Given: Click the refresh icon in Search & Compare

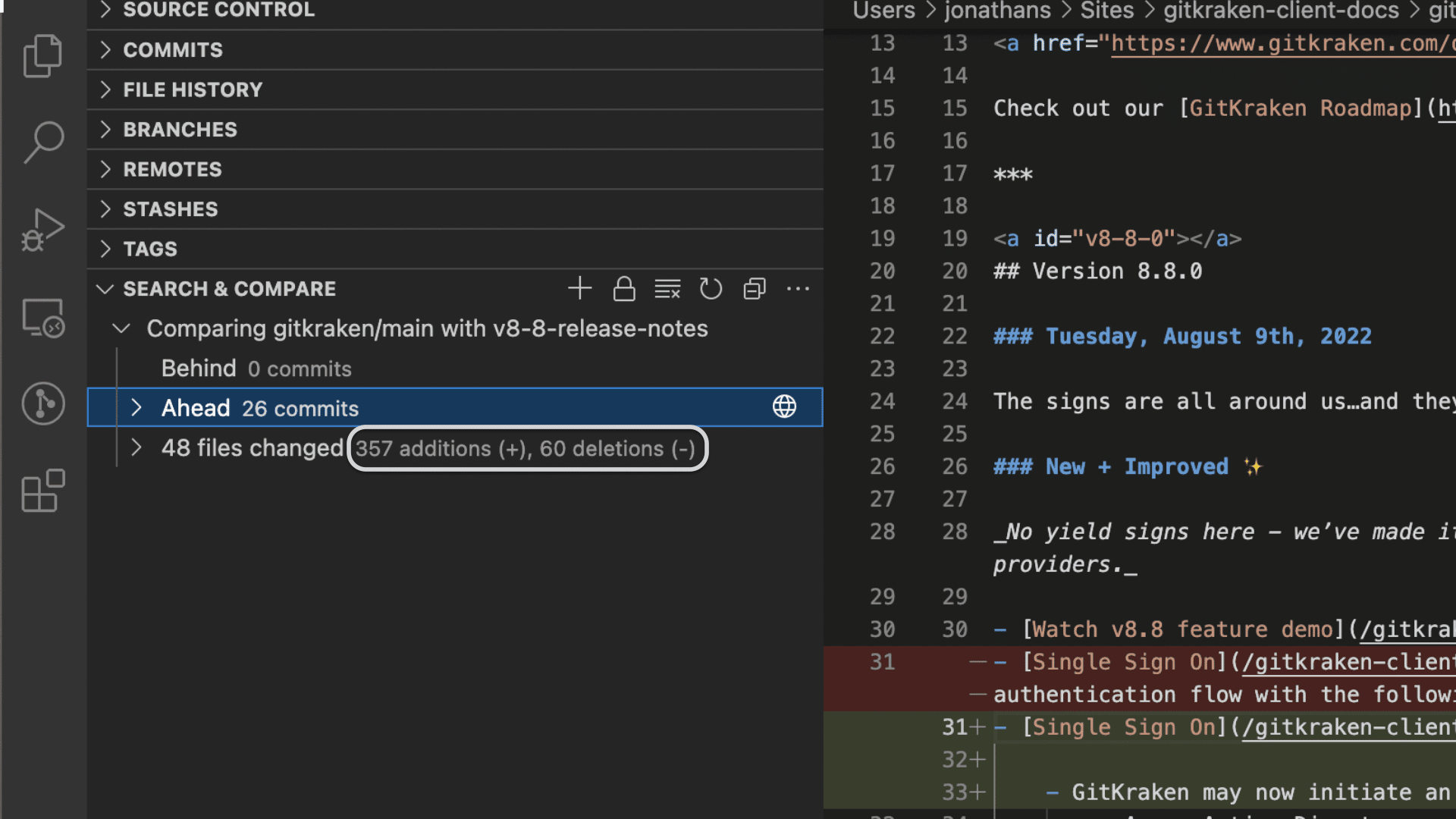Looking at the screenshot, I should point(711,289).
